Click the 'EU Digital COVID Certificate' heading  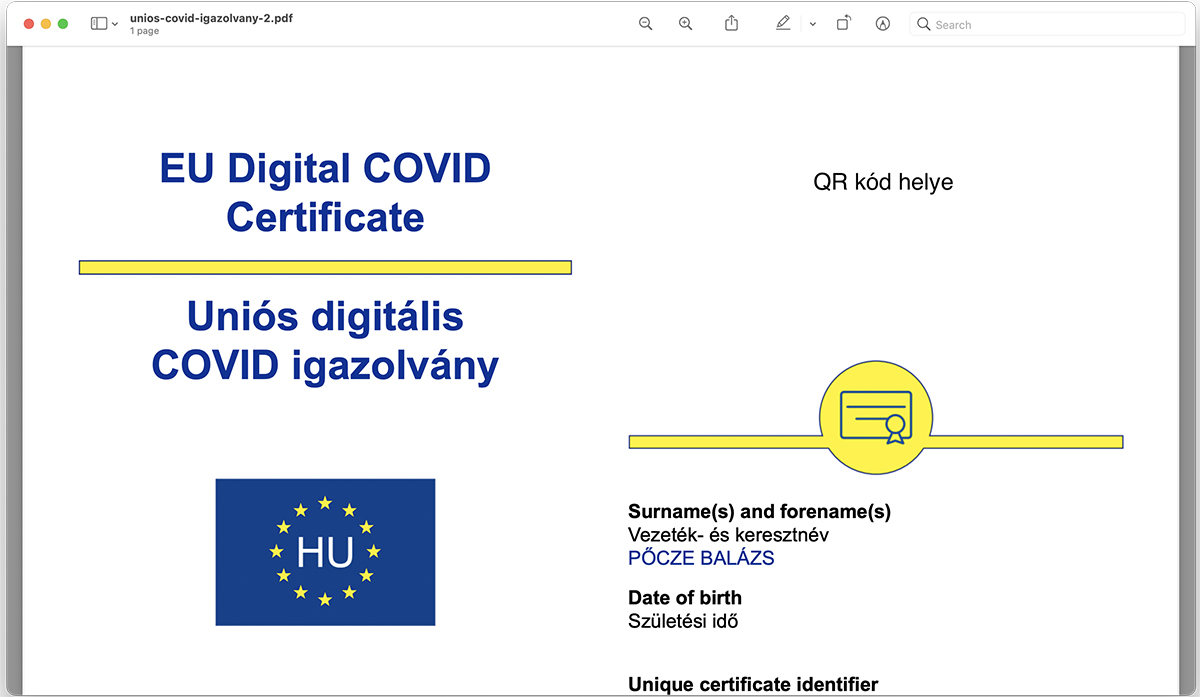click(325, 192)
